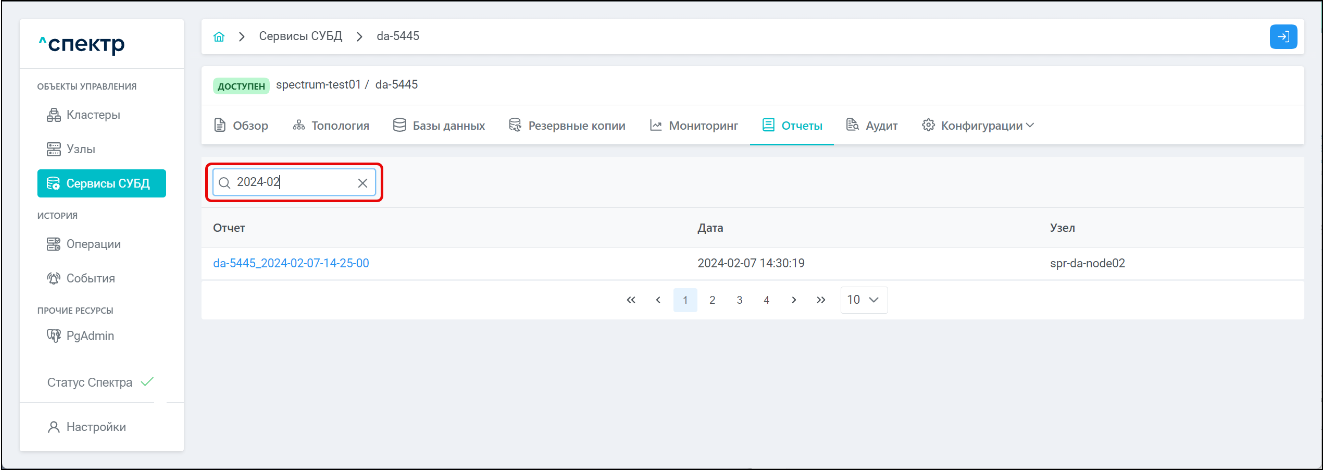Open the page size dropdown showing 10

864,300
